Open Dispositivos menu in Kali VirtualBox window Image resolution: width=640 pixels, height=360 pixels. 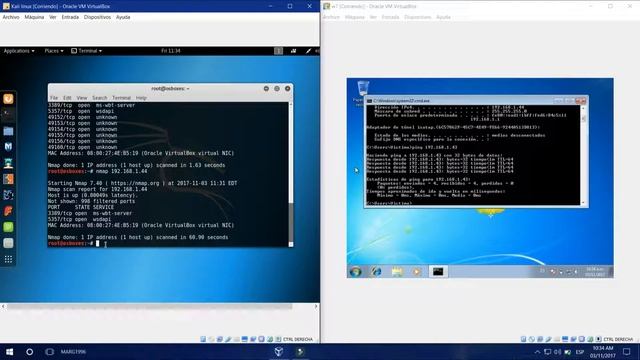pyautogui.click(x=97, y=17)
